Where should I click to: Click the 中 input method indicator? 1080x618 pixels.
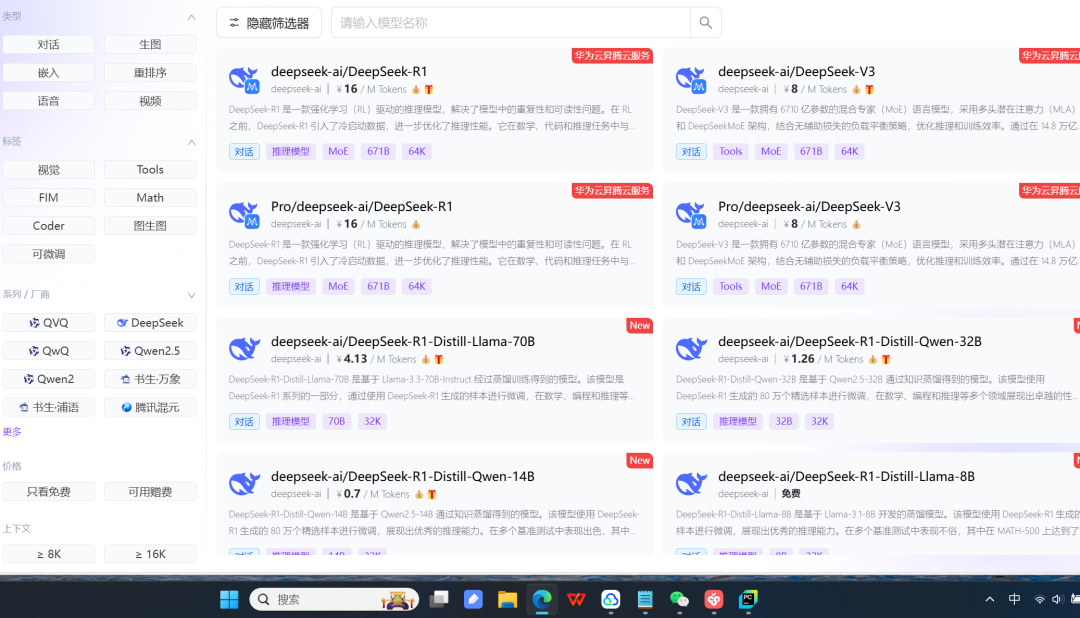1015,599
